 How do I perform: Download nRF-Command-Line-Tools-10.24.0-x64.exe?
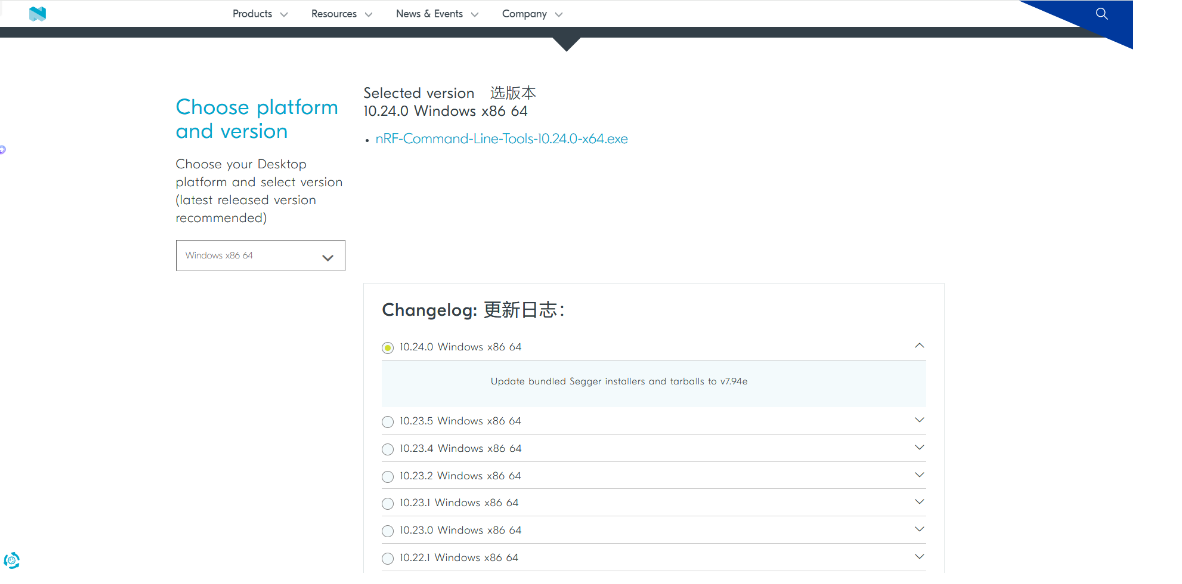click(501, 139)
